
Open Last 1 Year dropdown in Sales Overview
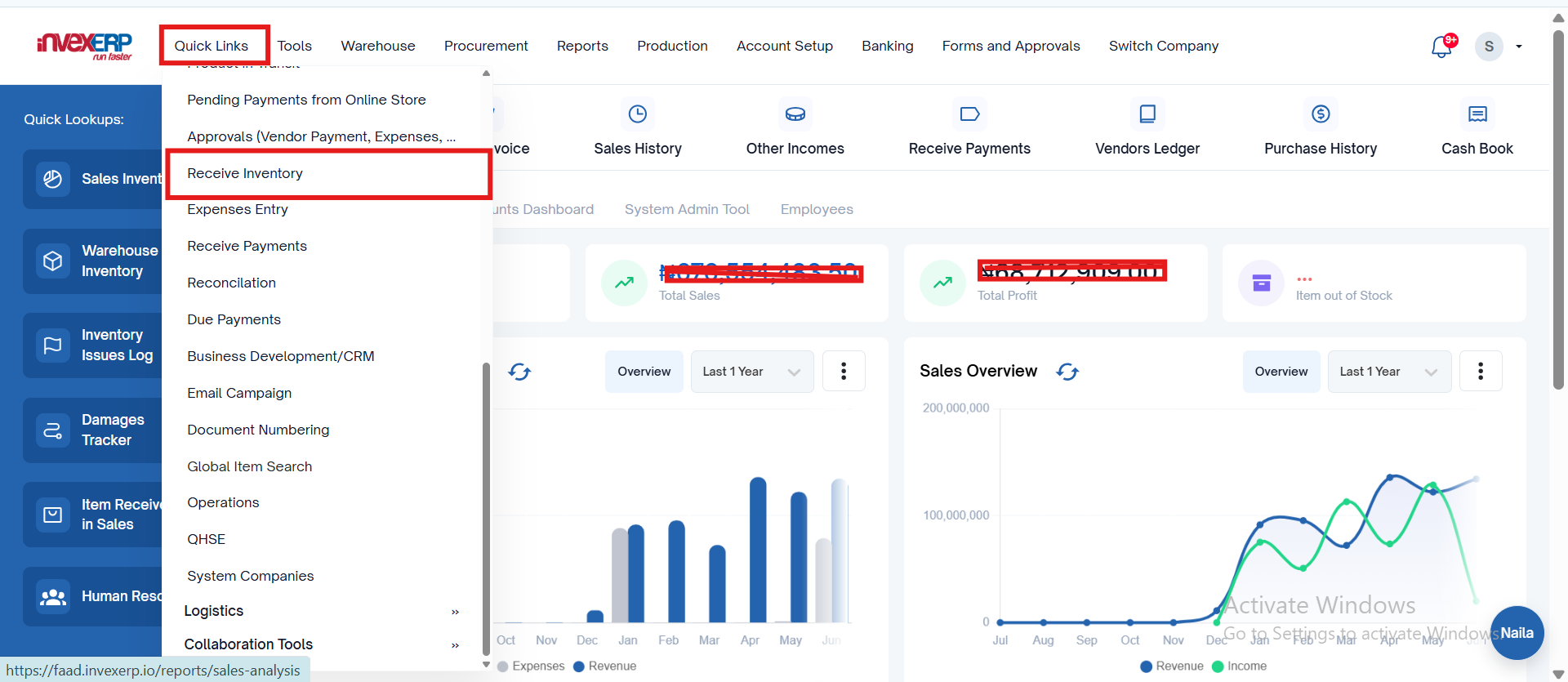tap(1389, 372)
